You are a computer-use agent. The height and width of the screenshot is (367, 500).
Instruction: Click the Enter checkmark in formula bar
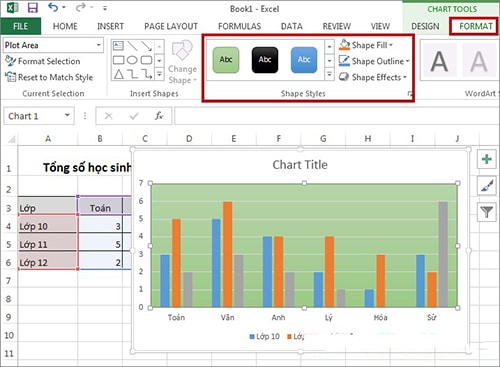(x=134, y=116)
